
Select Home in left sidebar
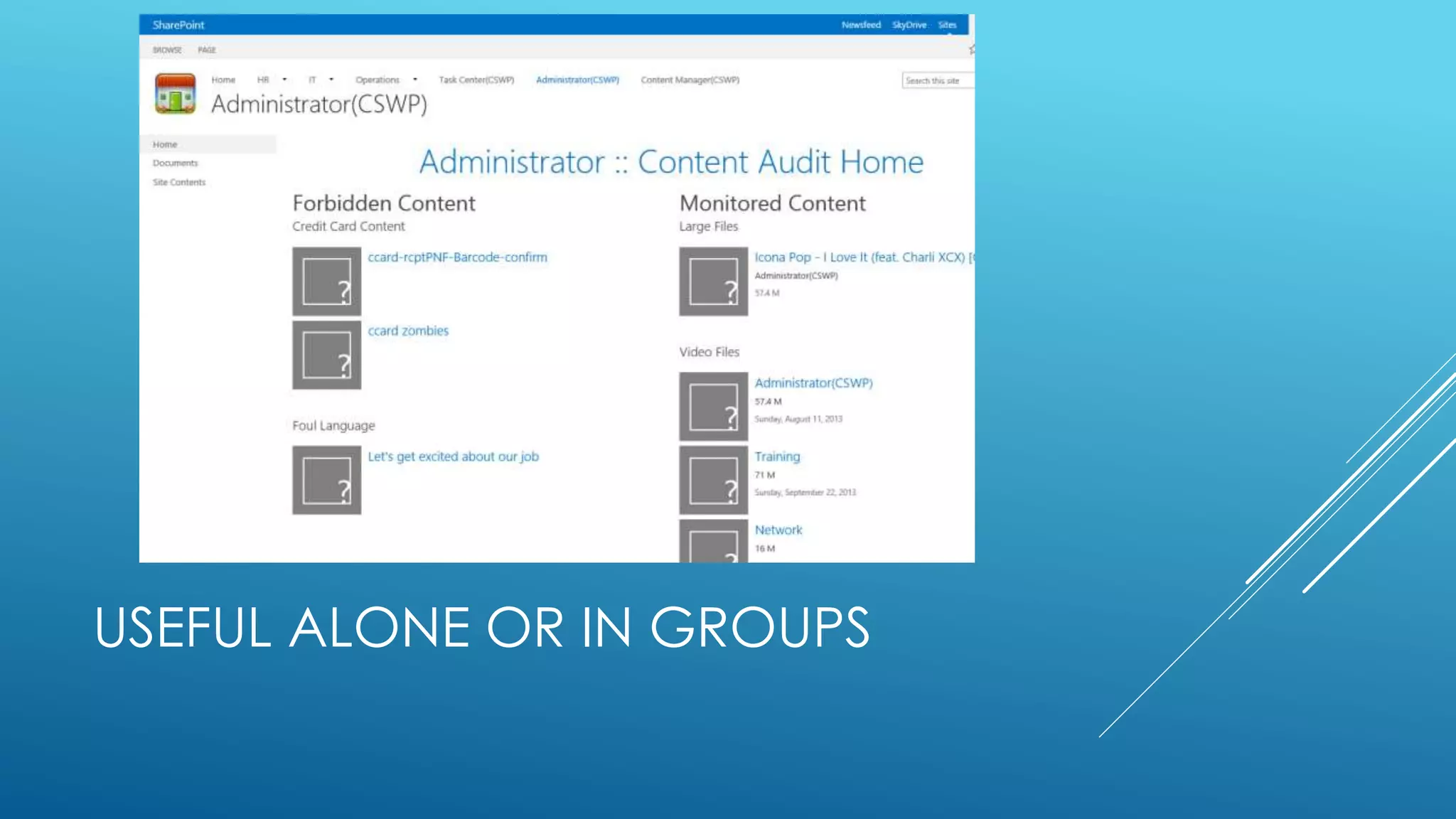[208, 144]
